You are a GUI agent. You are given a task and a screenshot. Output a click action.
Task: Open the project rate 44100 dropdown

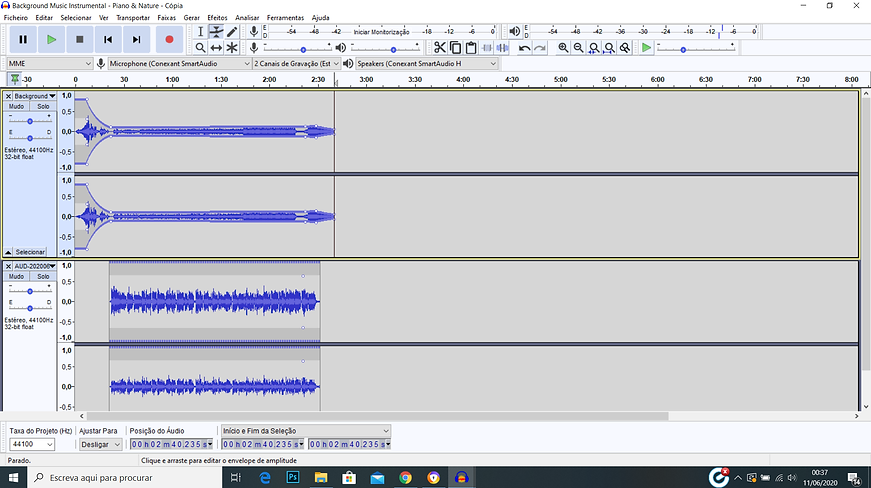(32, 444)
